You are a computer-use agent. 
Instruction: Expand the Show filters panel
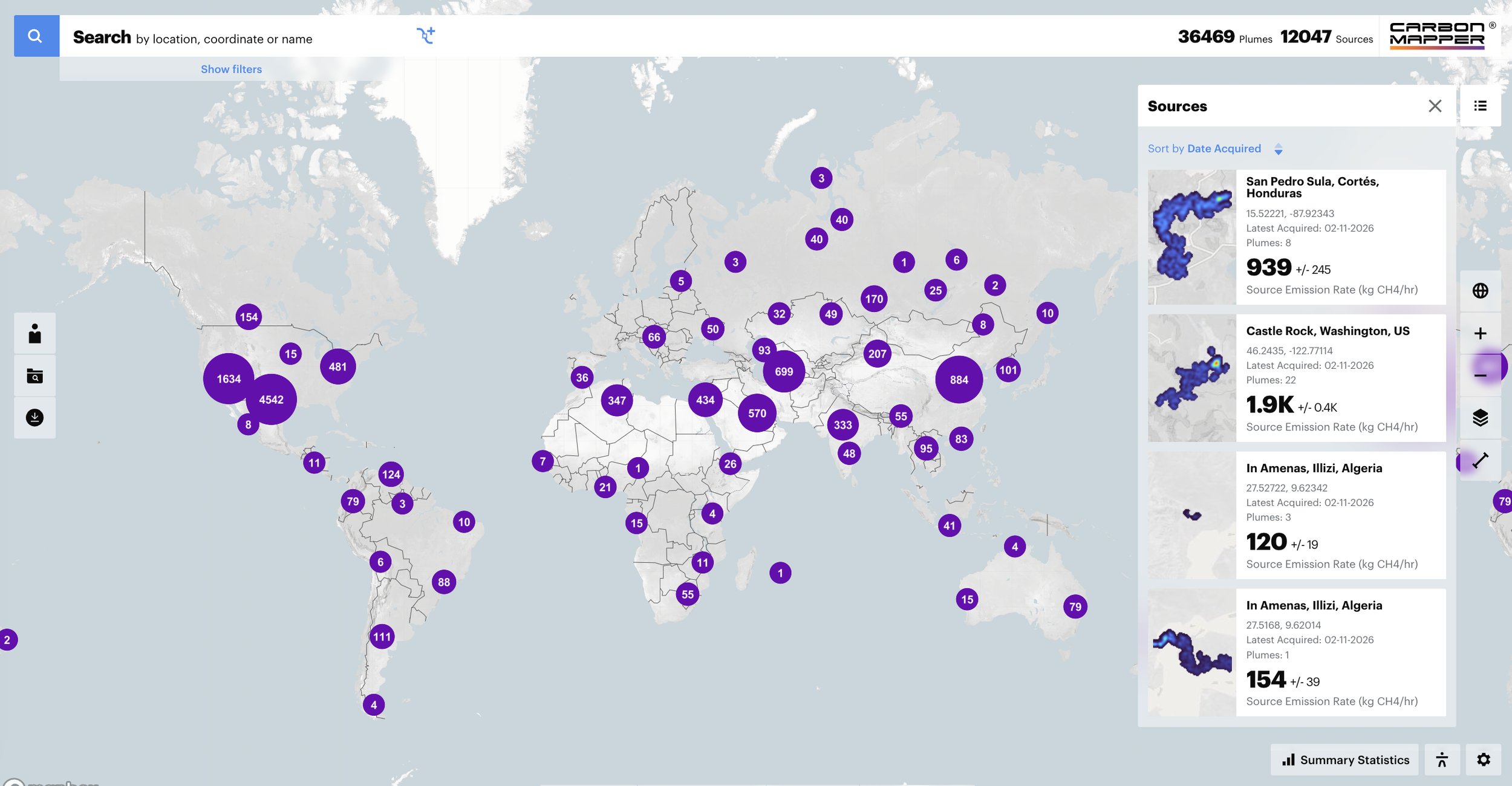click(x=231, y=70)
